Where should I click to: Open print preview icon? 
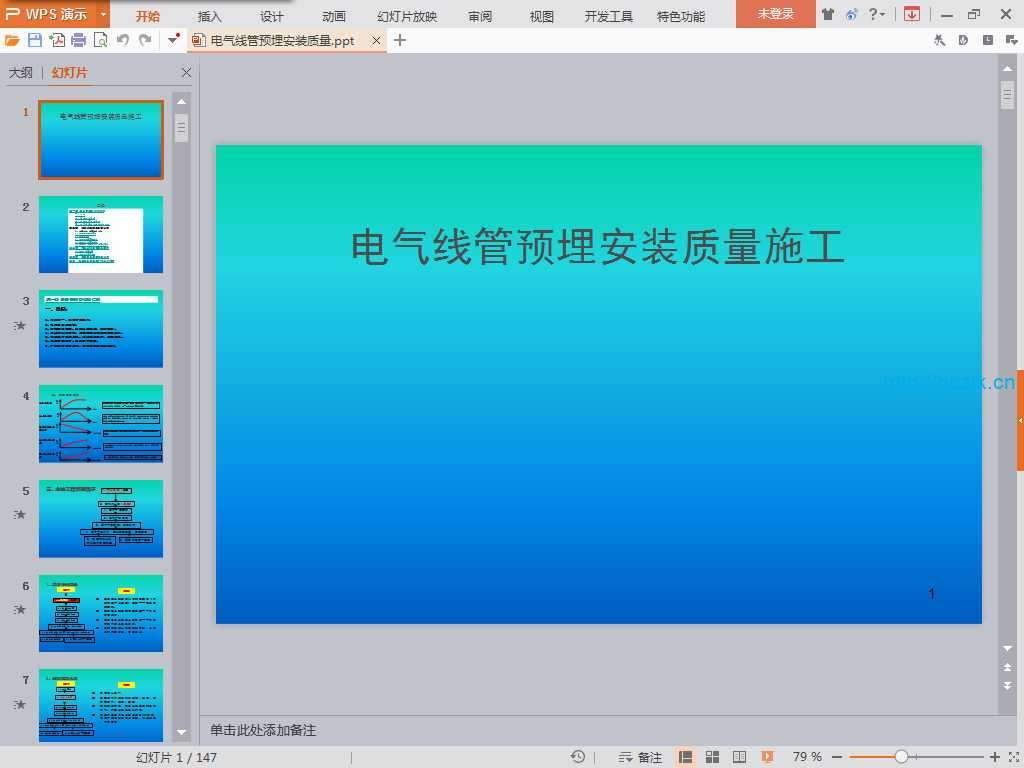coord(100,40)
